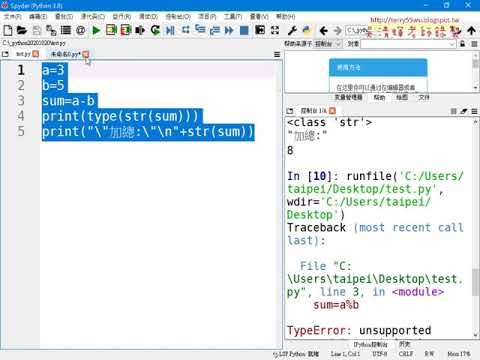Start debugging the file
This screenshot has width=480, height=360.
170,30
